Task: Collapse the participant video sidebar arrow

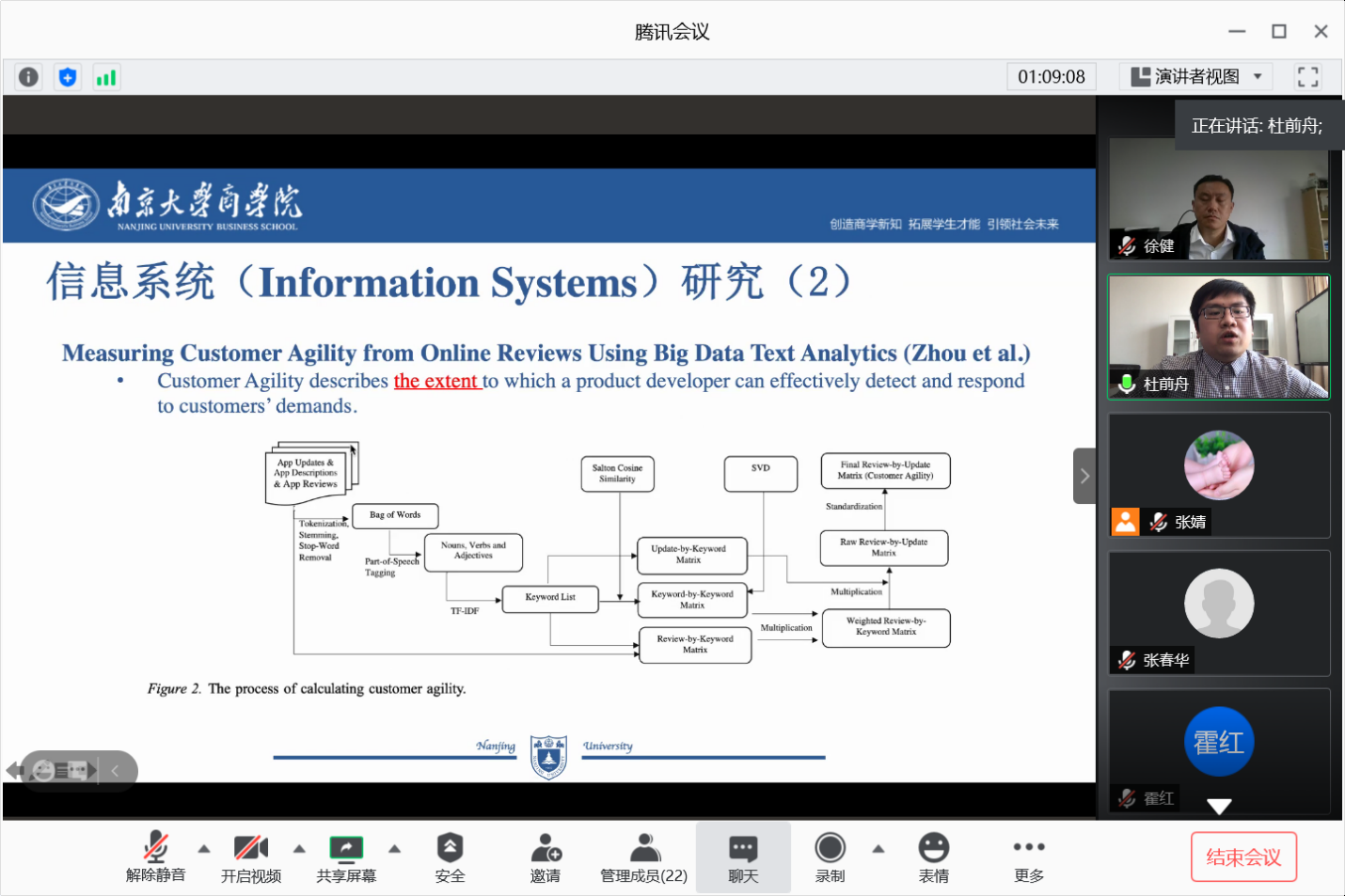Action: 1084,476
